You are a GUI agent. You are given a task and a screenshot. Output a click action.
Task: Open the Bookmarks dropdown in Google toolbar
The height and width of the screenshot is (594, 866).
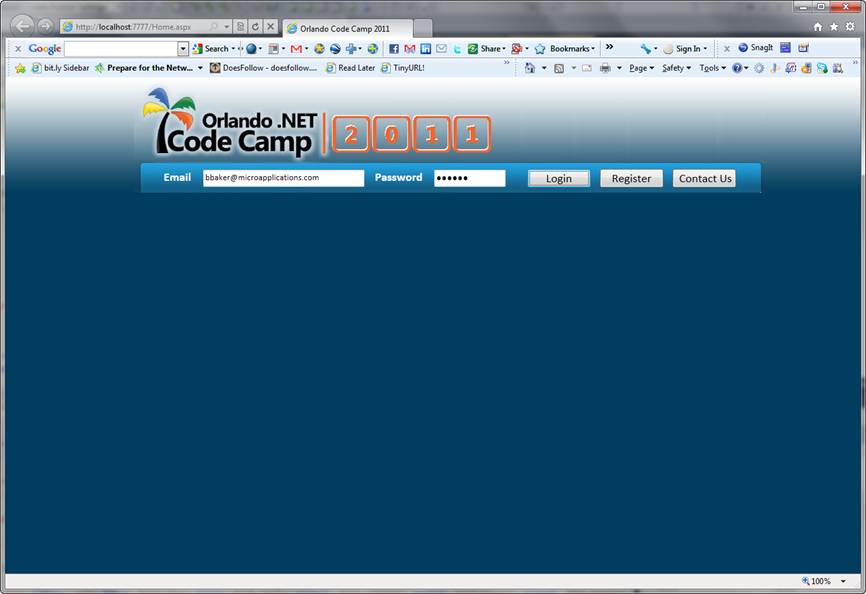pos(566,48)
